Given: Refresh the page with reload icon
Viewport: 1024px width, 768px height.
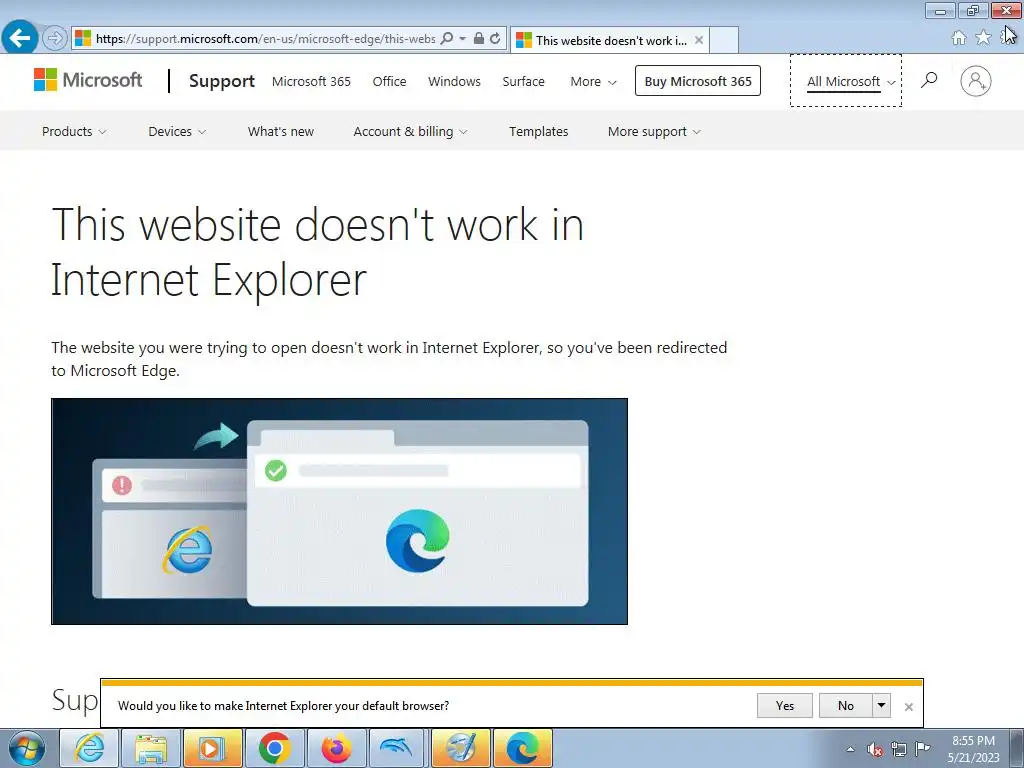Looking at the screenshot, I should (496, 39).
